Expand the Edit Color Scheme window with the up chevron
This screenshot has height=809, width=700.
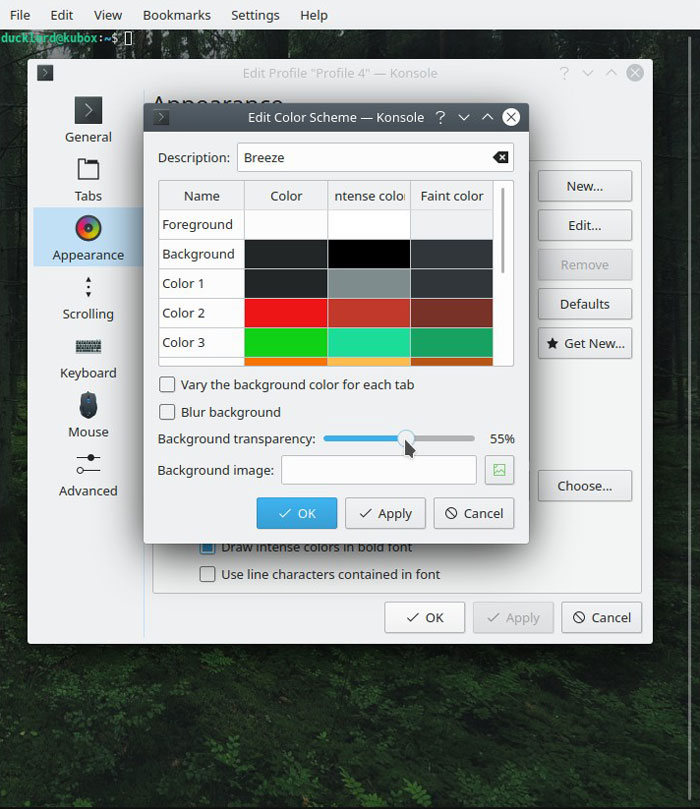pyautogui.click(x=487, y=118)
